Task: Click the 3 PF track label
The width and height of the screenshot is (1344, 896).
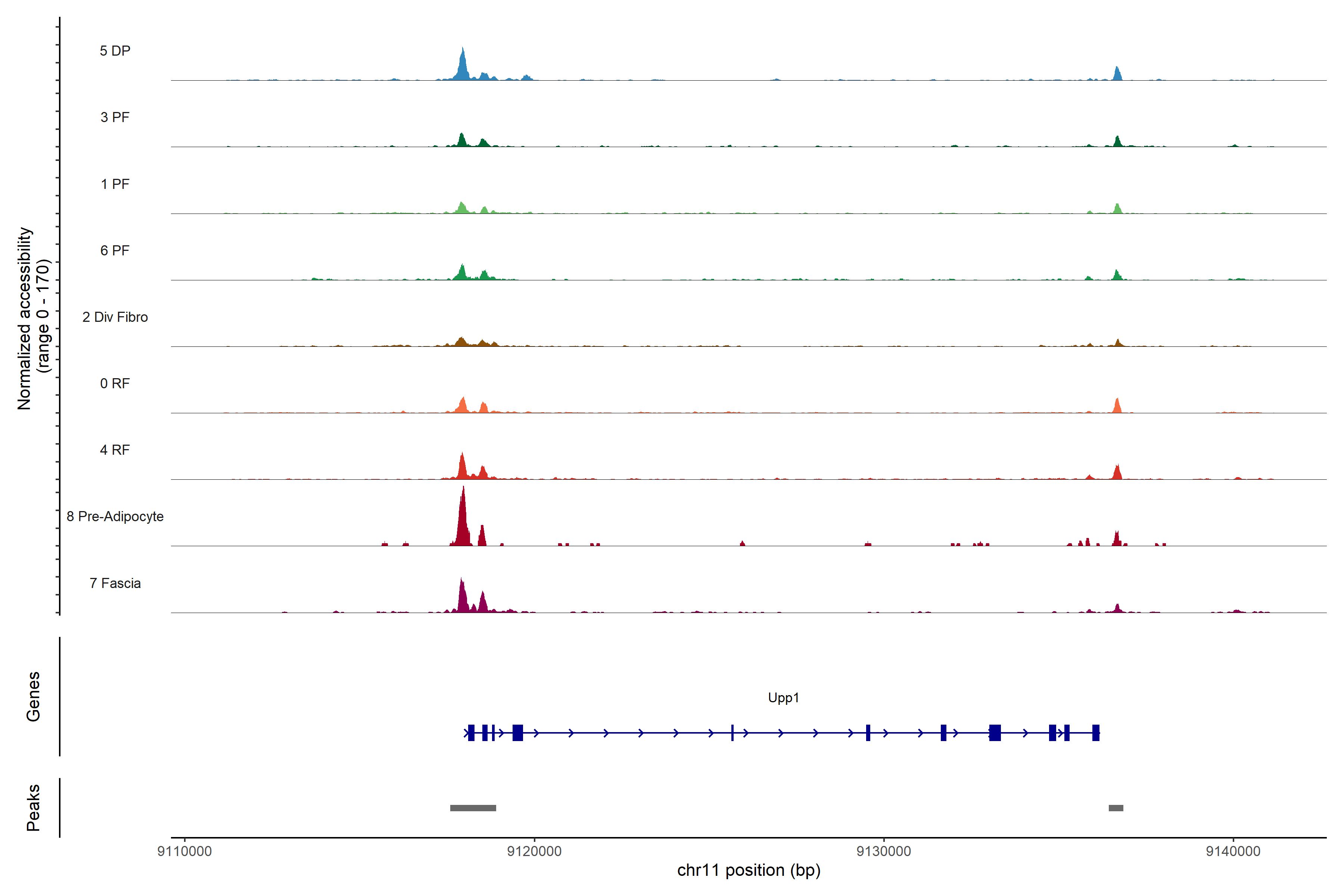Action: (115, 117)
